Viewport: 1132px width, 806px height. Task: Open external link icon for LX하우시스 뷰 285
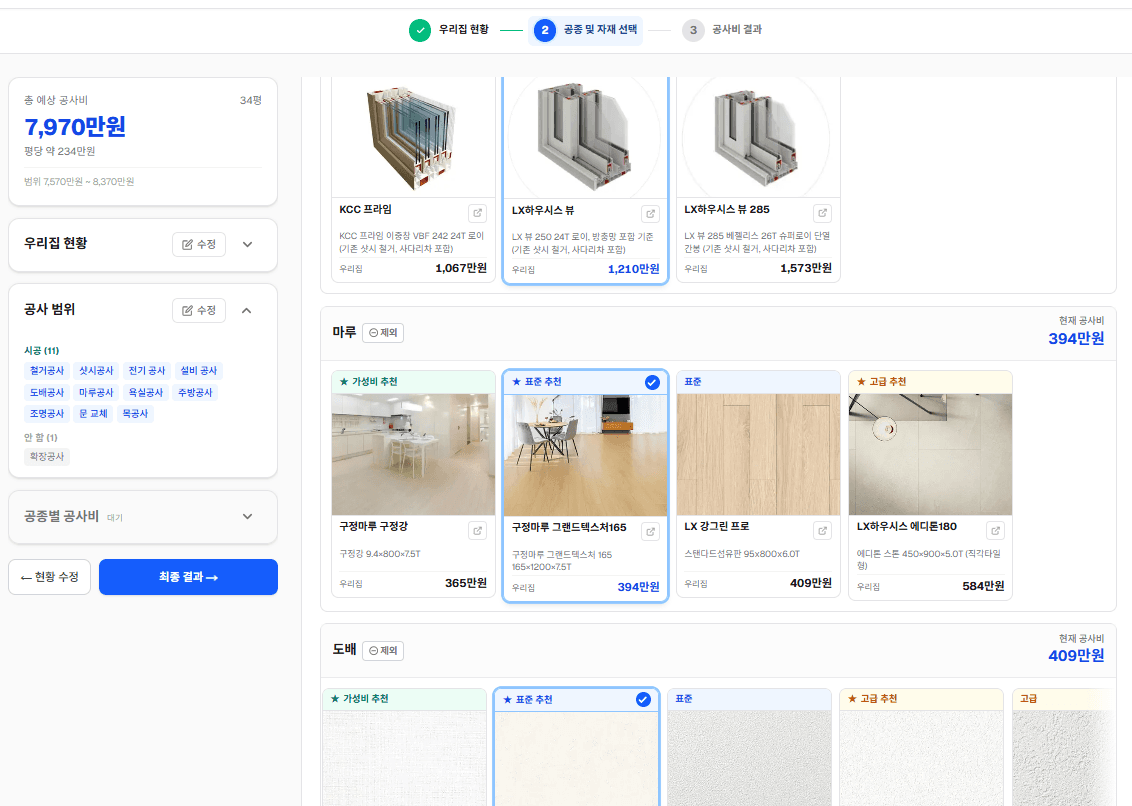coord(822,213)
